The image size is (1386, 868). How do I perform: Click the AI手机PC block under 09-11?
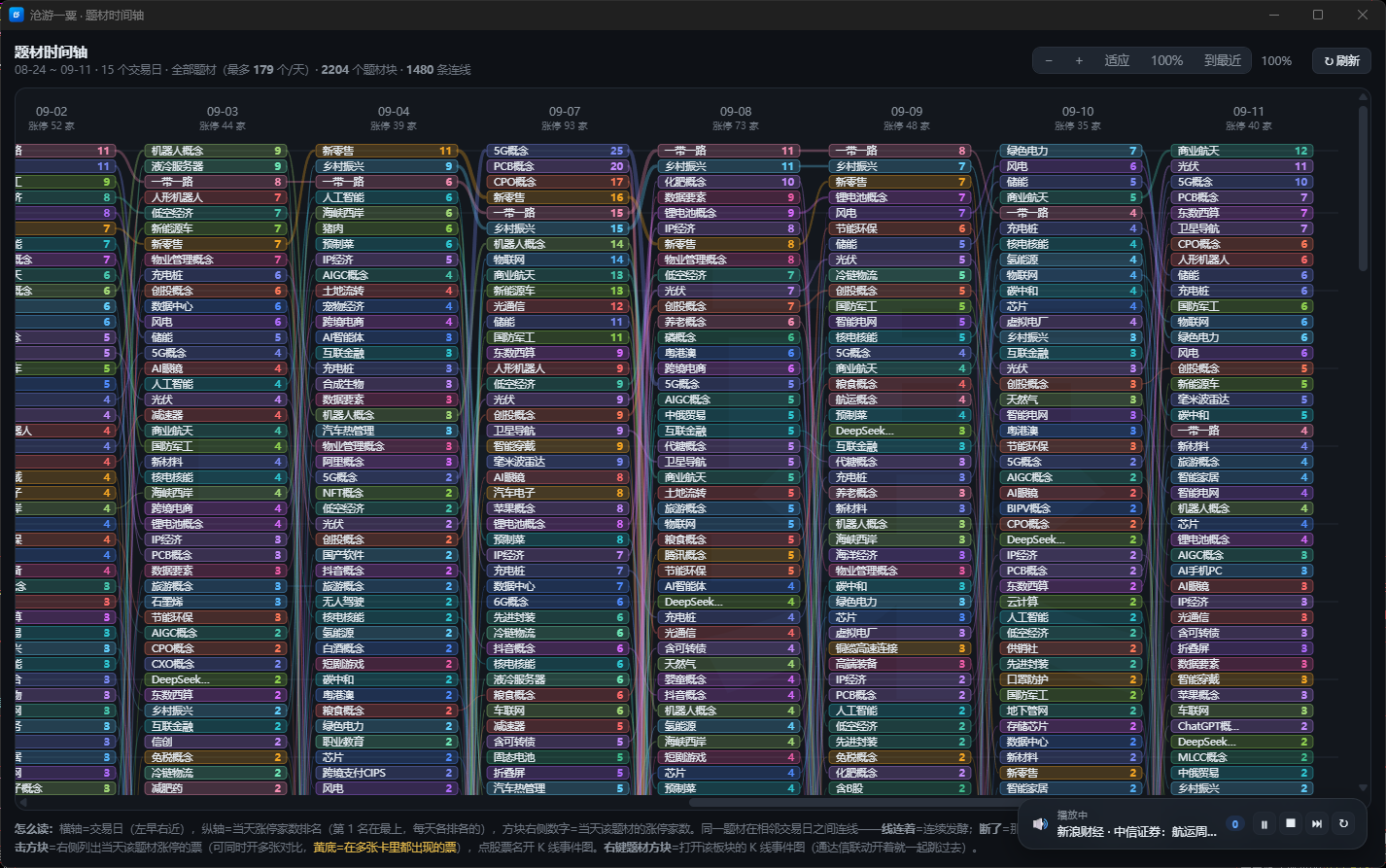[x=1242, y=571]
